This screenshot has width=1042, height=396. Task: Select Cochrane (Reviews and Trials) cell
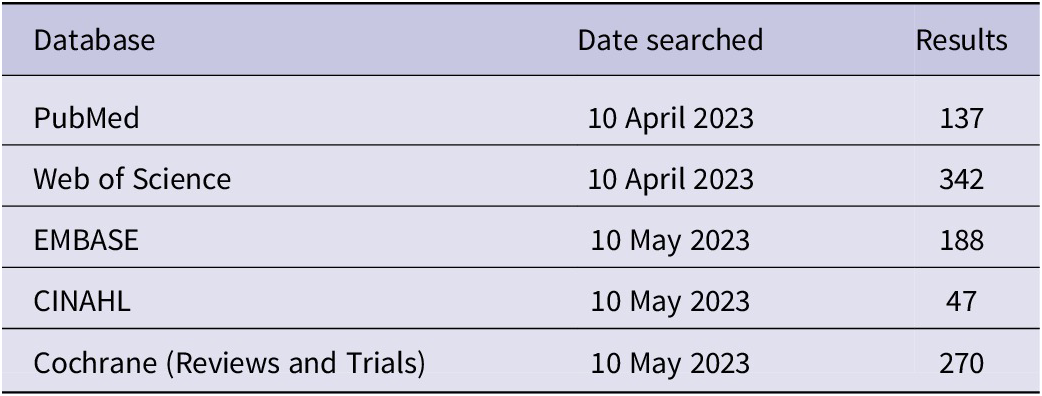229,363
